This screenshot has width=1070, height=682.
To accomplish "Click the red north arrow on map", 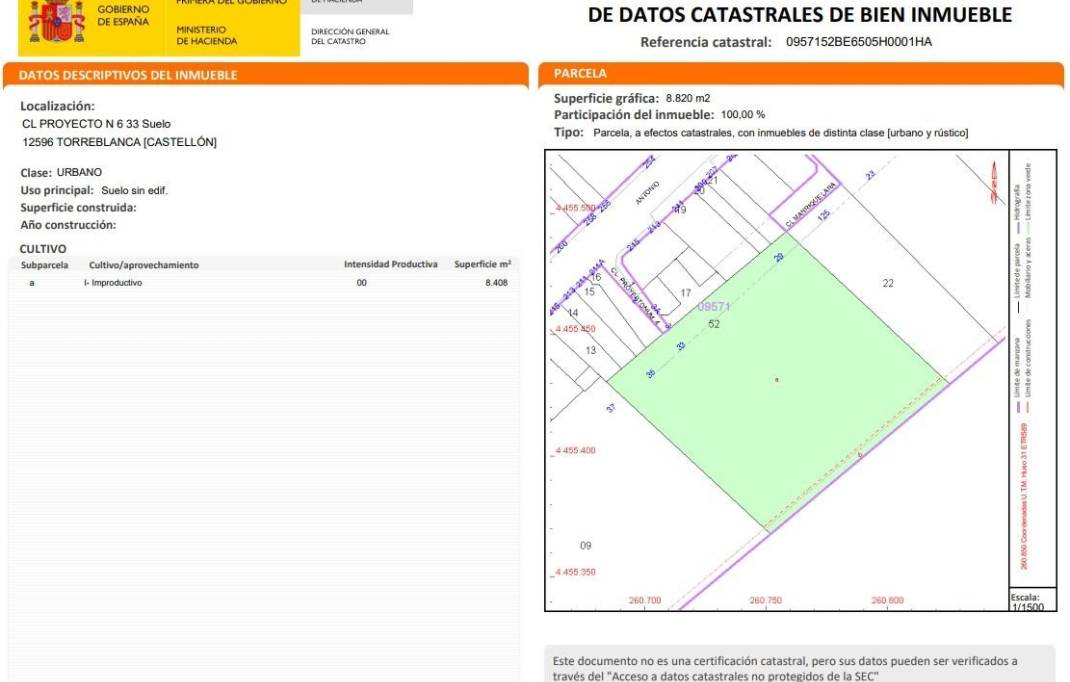I will point(992,186).
